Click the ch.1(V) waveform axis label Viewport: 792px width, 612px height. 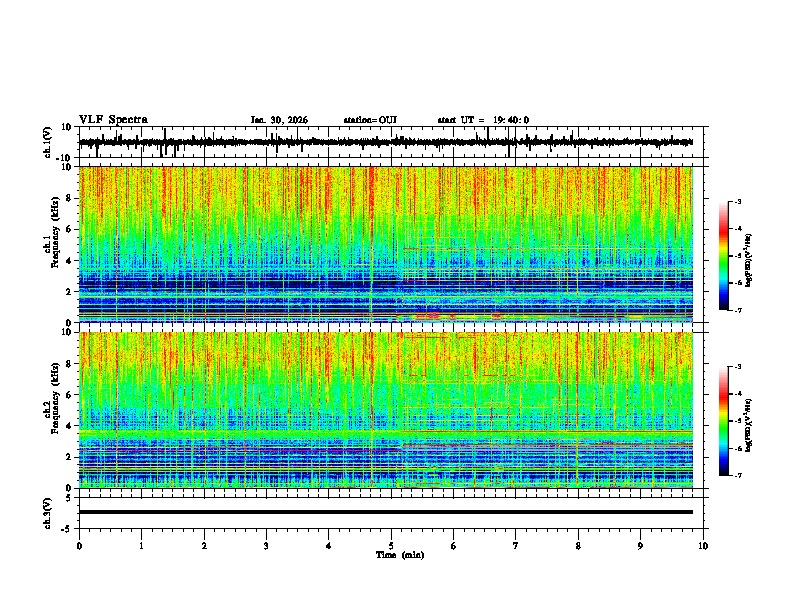pyautogui.click(x=48, y=142)
